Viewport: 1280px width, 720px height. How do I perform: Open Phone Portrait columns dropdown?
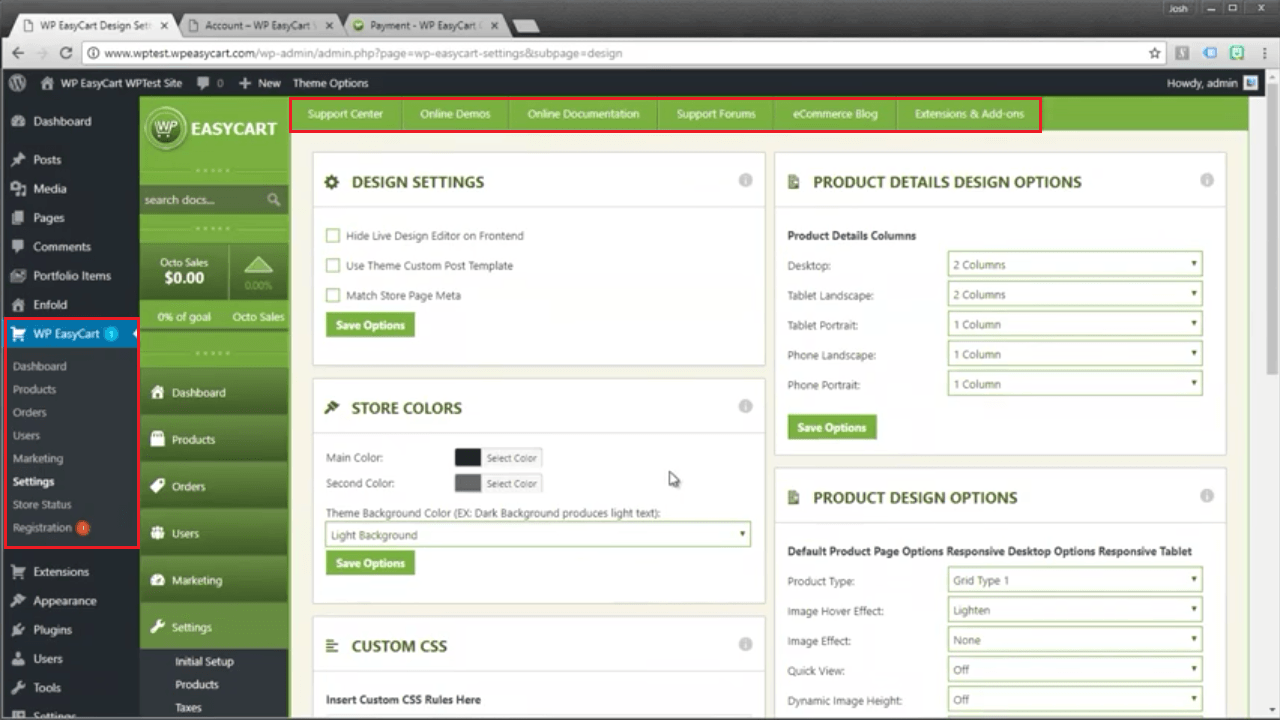(1075, 384)
